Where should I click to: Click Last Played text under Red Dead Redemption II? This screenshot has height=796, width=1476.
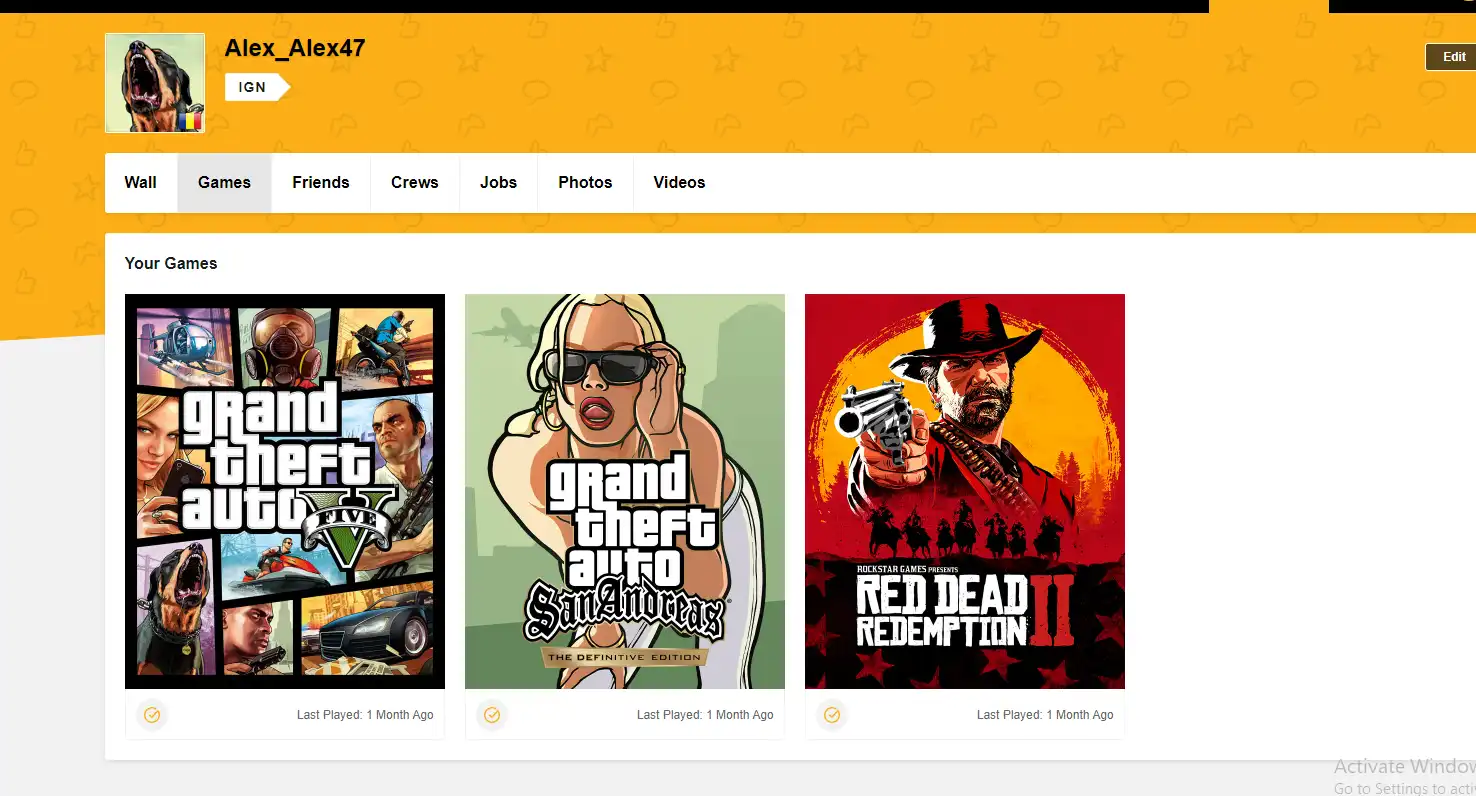point(1045,715)
